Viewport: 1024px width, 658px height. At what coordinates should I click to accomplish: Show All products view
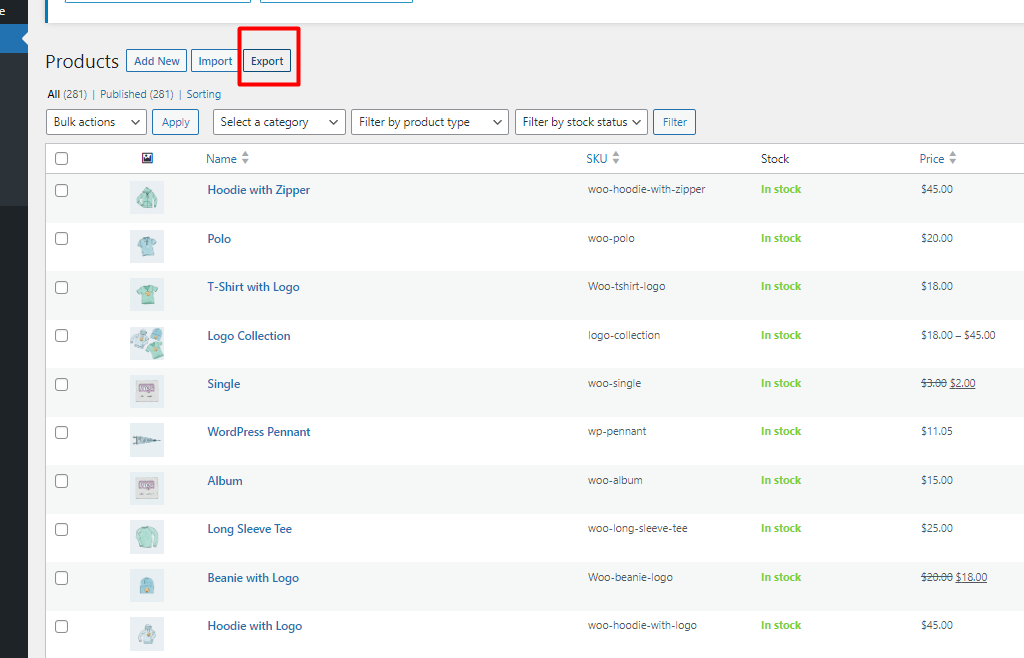coord(54,94)
